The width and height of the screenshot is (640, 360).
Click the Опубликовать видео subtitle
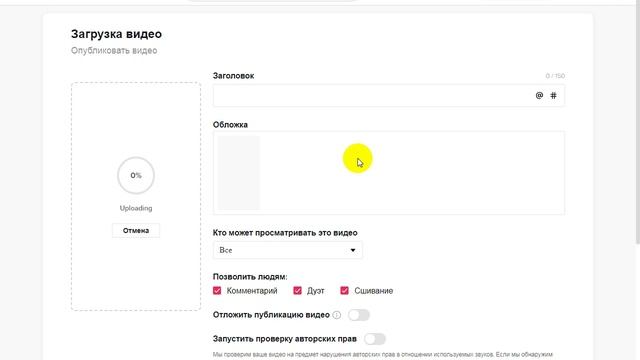tap(114, 51)
